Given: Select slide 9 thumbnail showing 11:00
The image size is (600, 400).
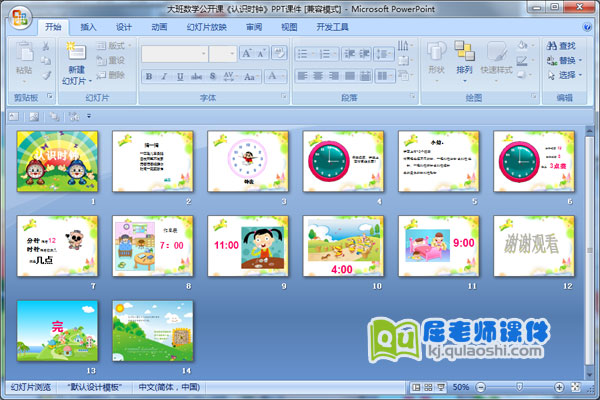Looking at the screenshot, I should [248, 246].
